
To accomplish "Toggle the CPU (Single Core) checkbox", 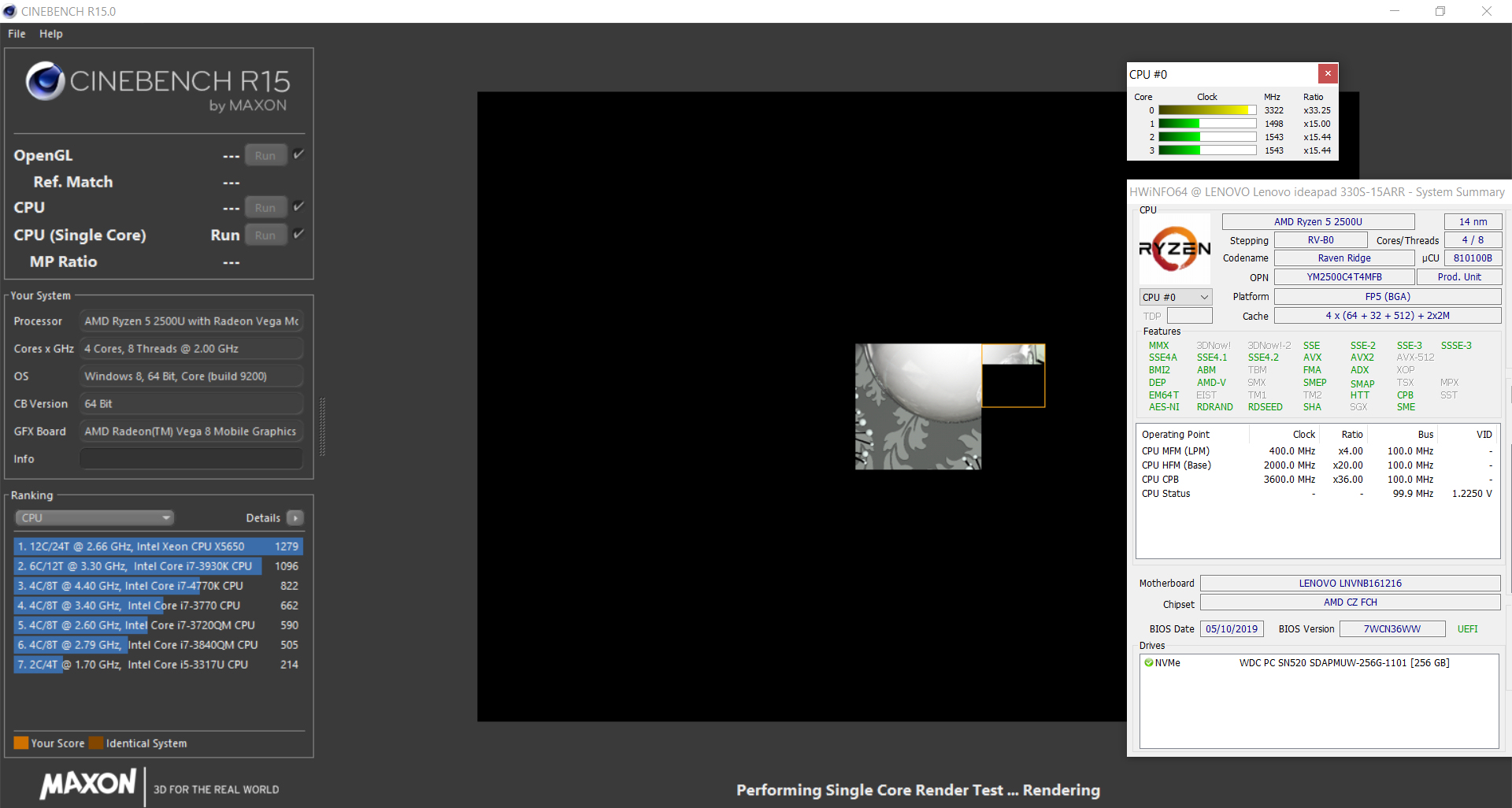I will point(298,234).
